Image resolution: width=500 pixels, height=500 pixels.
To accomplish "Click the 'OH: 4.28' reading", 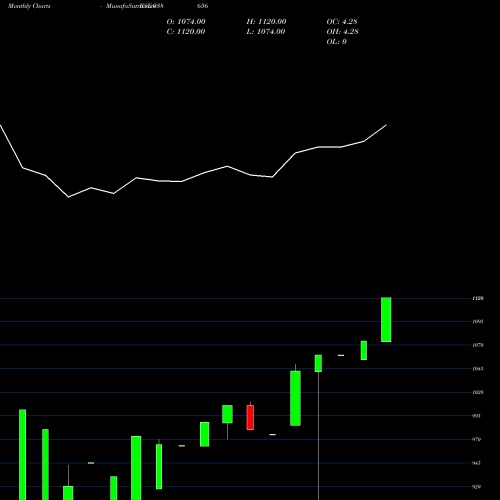I will (x=342, y=32).
